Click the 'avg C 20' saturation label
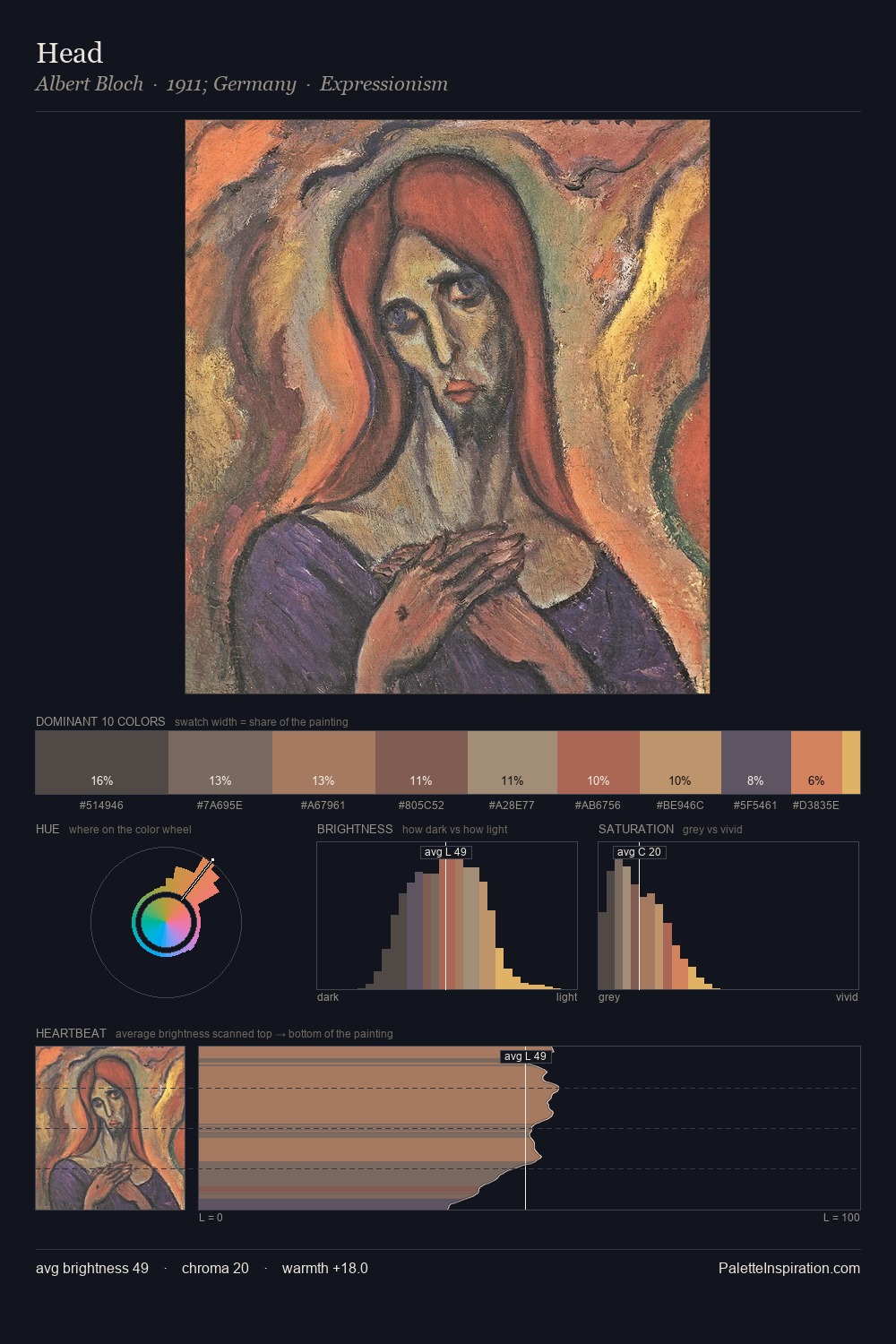 point(639,852)
